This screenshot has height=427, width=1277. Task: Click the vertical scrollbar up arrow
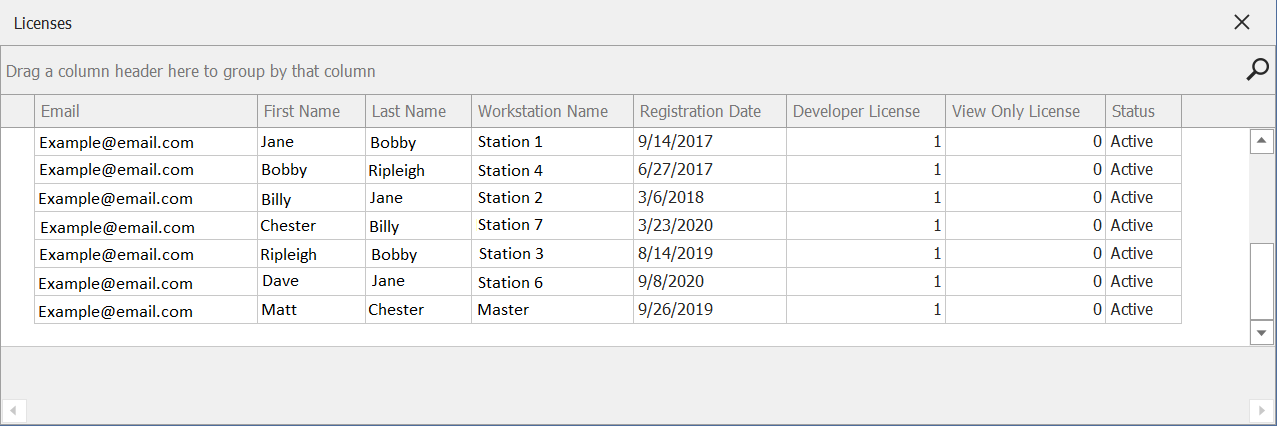click(1262, 142)
